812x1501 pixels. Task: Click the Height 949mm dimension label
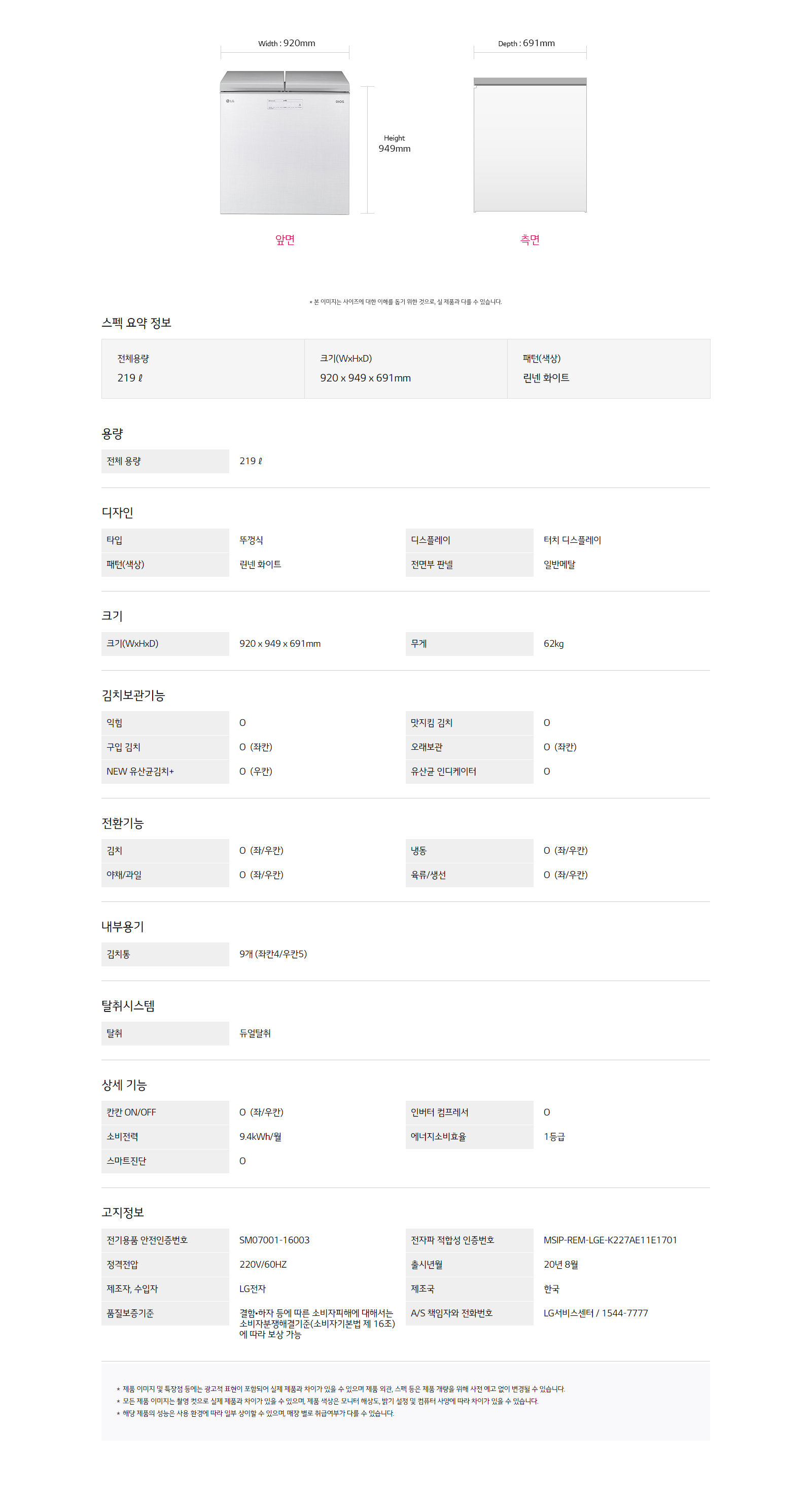point(395,144)
